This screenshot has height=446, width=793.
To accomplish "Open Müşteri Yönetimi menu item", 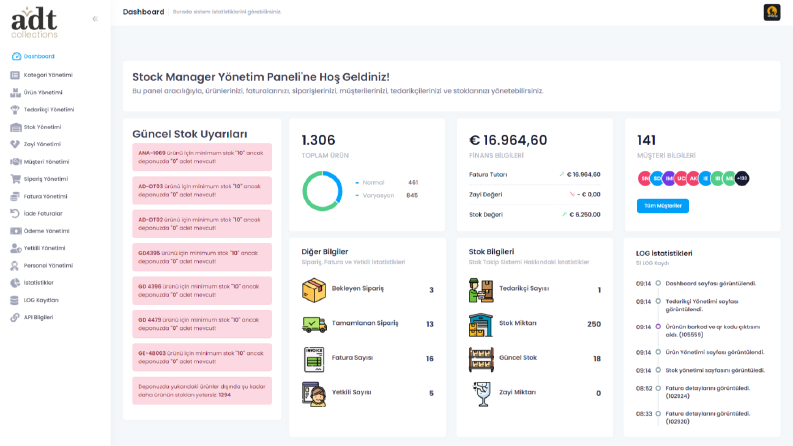I will (x=46, y=162).
